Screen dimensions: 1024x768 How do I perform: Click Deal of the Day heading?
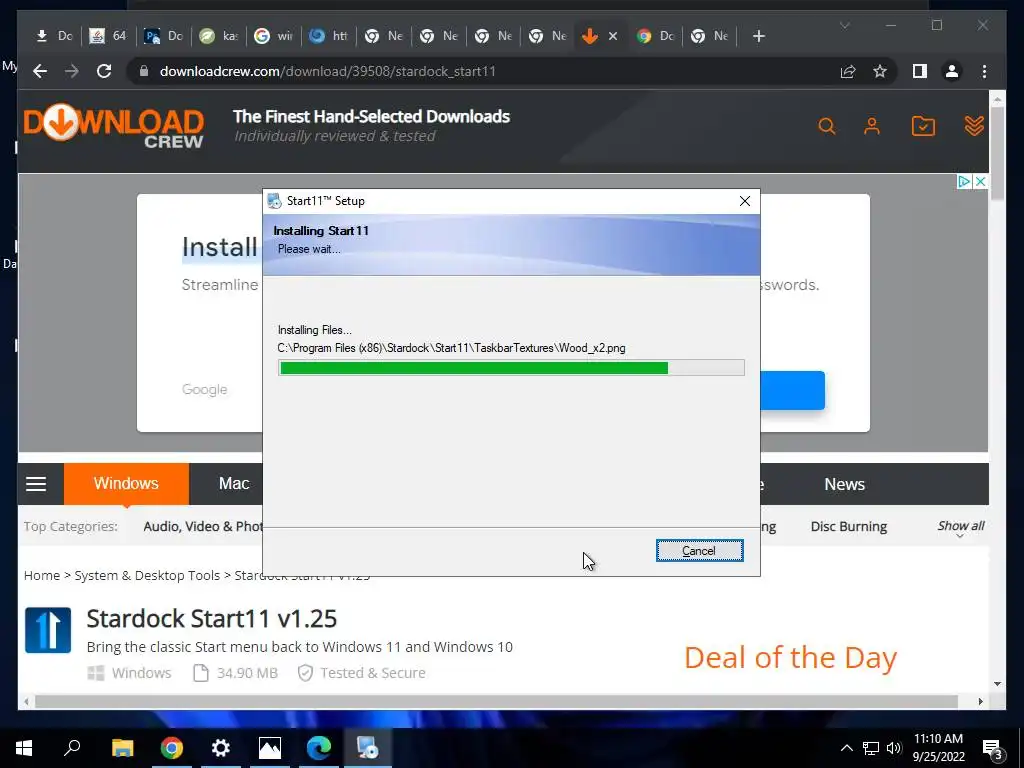[x=790, y=658]
